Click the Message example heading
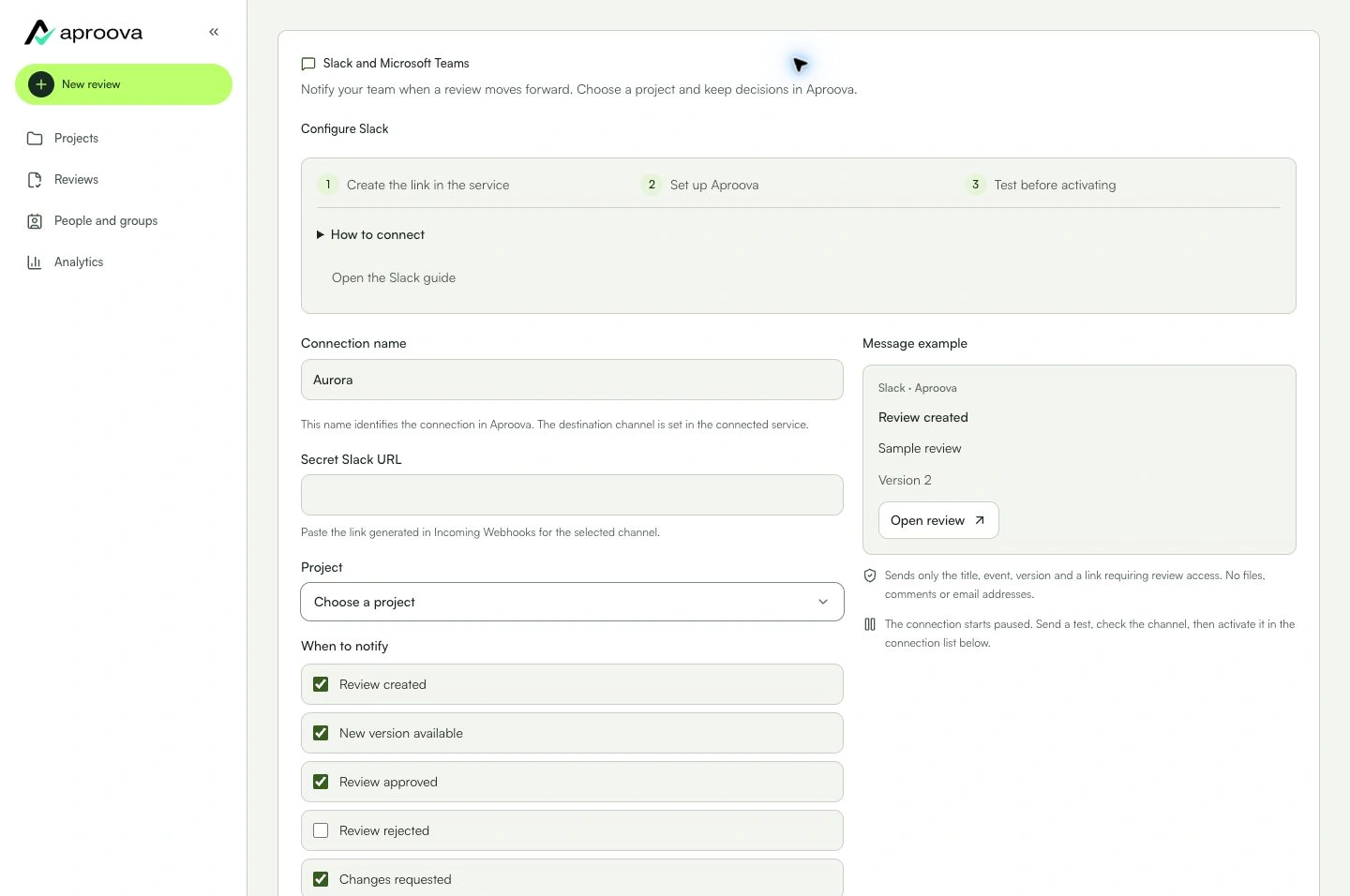1350x896 pixels. click(x=915, y=343)
